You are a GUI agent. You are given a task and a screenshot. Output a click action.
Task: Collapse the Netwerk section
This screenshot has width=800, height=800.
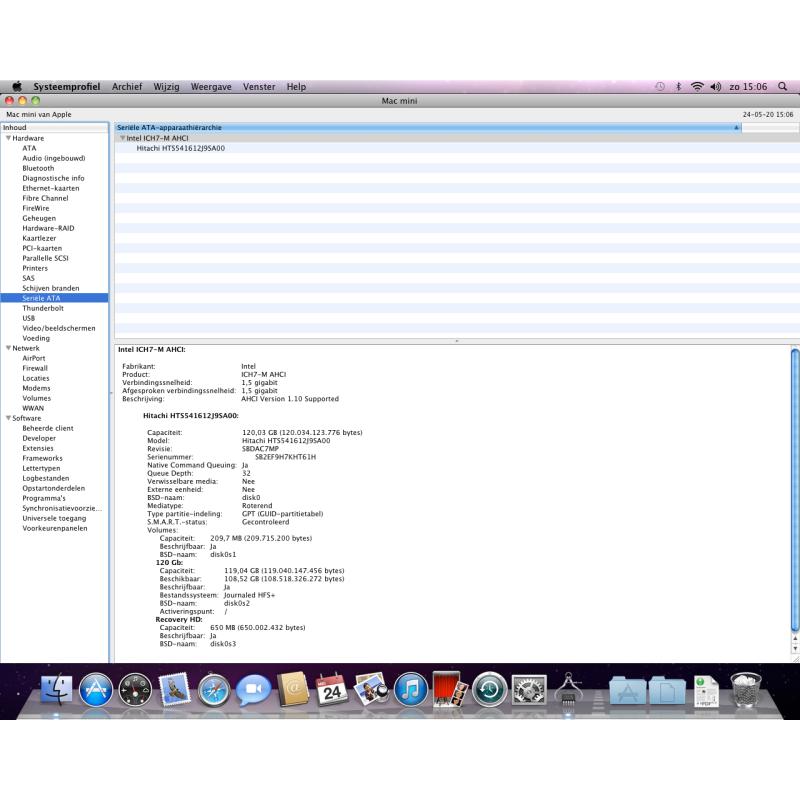(x=8, y=348)
